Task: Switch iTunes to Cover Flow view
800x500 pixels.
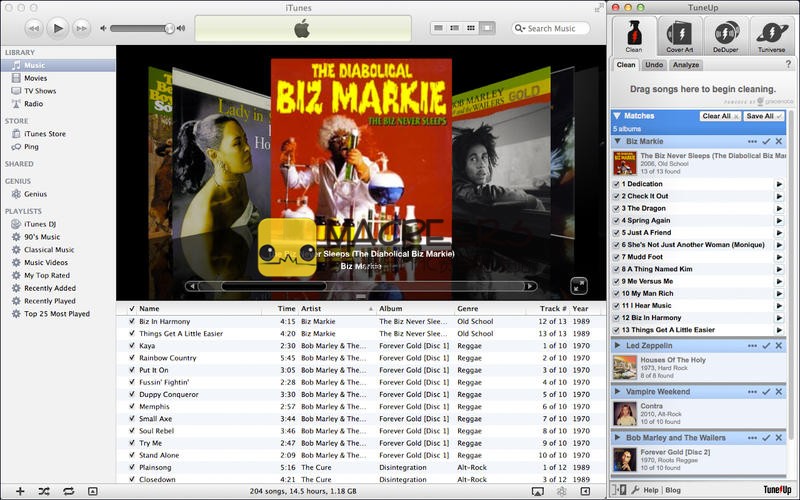Action: coord(487,28)
